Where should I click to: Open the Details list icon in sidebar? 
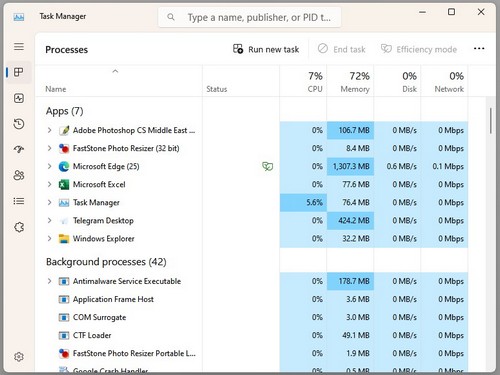(x=19, y=201)
